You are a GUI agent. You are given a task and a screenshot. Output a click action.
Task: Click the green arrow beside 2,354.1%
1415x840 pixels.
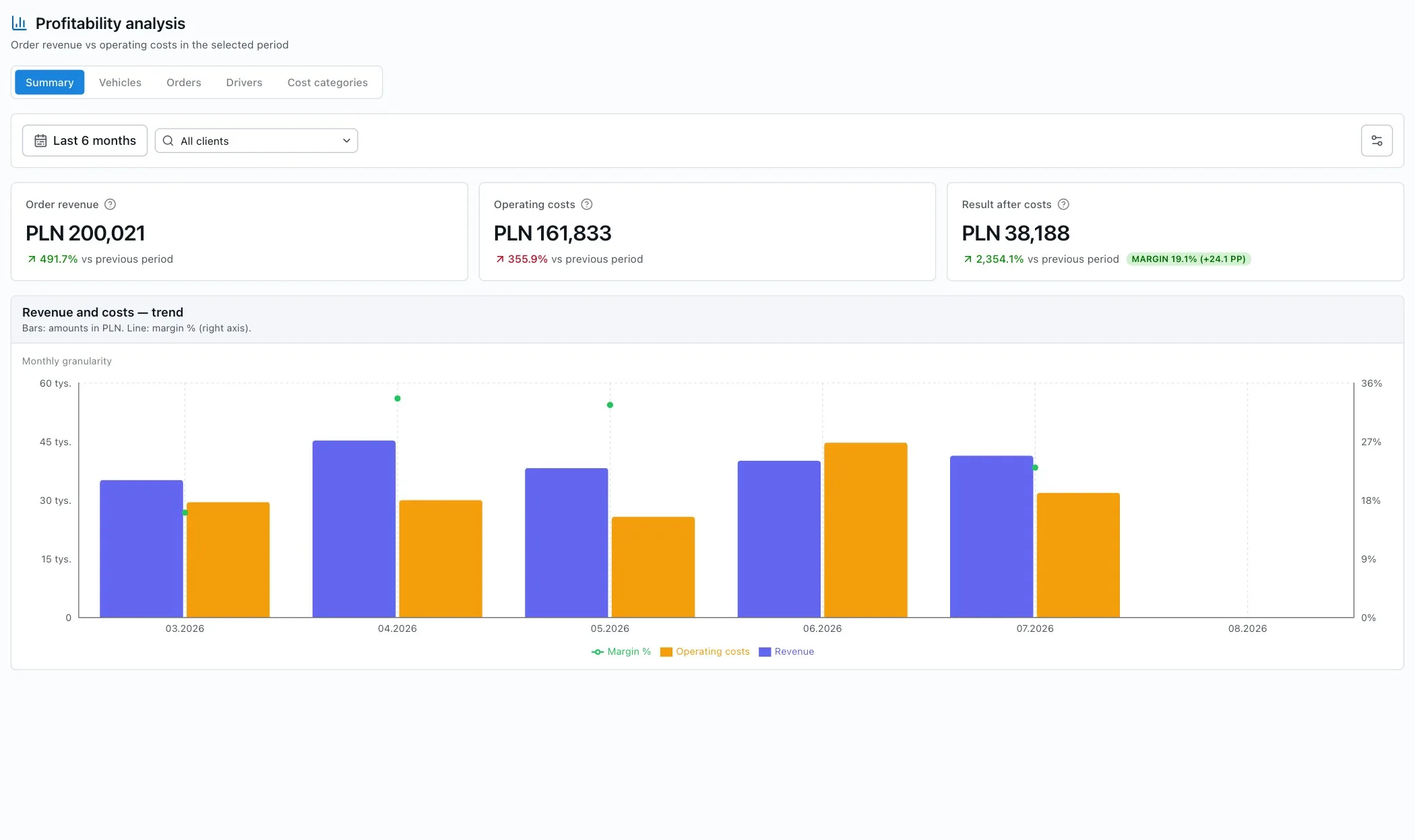tap(968, 259)
